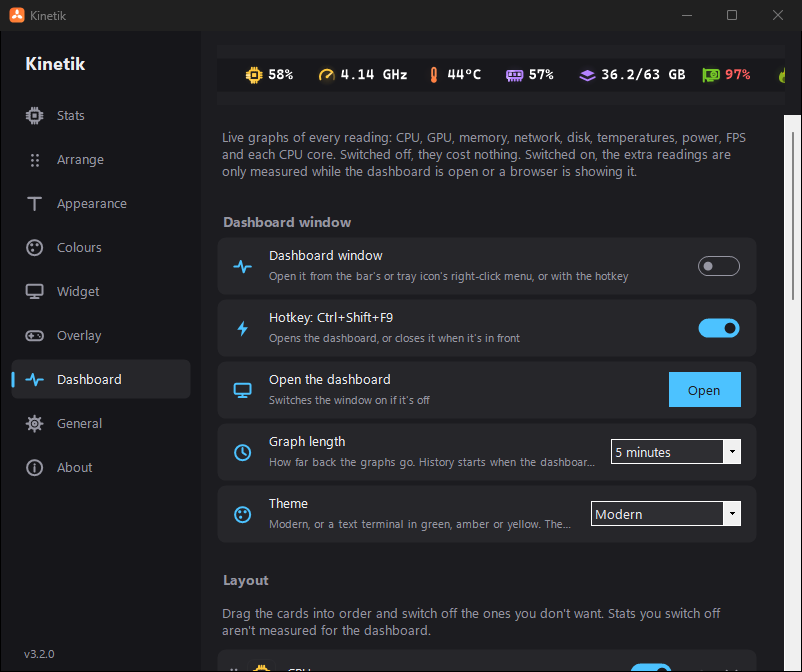Click the 36.2/63 GB reading
This screenshot has width=802, height=672.
click(643, 75)
